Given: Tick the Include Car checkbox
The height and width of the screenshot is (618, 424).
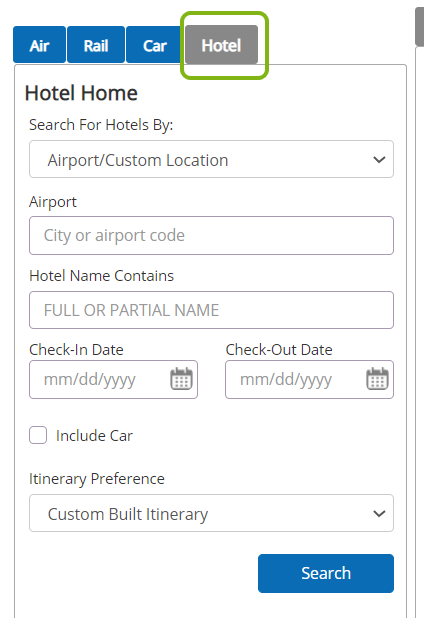Looking at the screenshot, I should 38,435.
